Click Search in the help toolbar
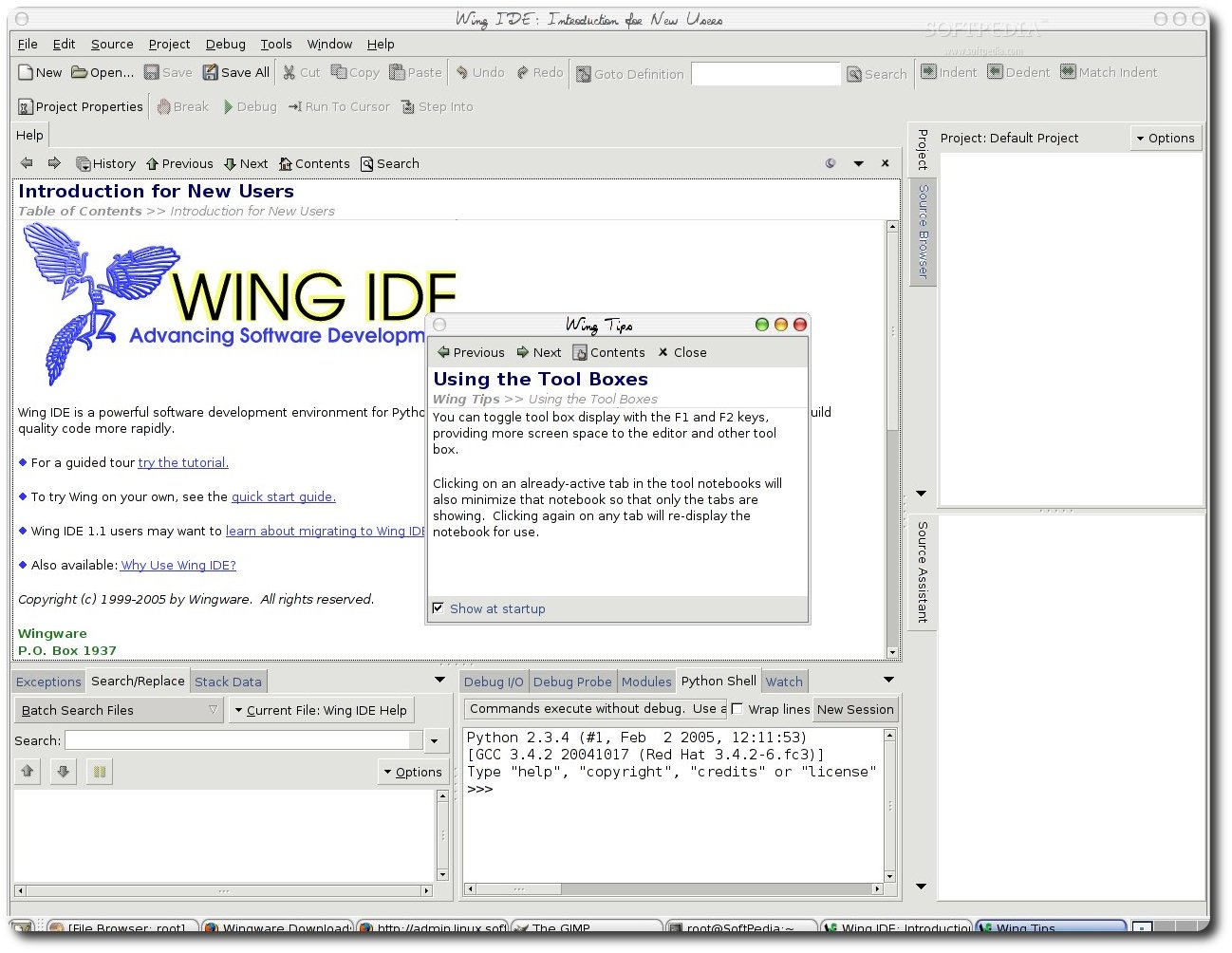This screenshot has height=953, width=1232. tap(390, 164)
